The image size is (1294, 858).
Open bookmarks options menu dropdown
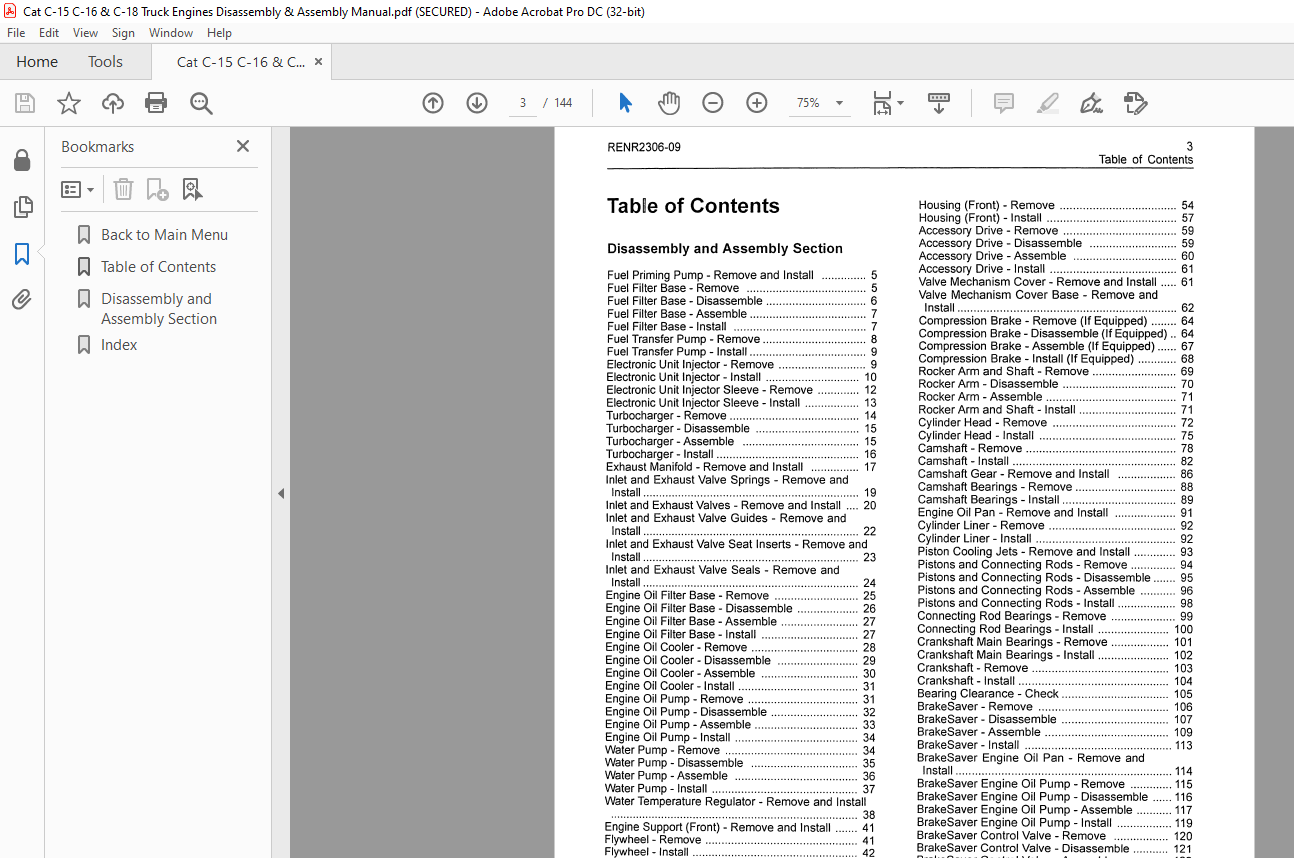pos(78,189)
